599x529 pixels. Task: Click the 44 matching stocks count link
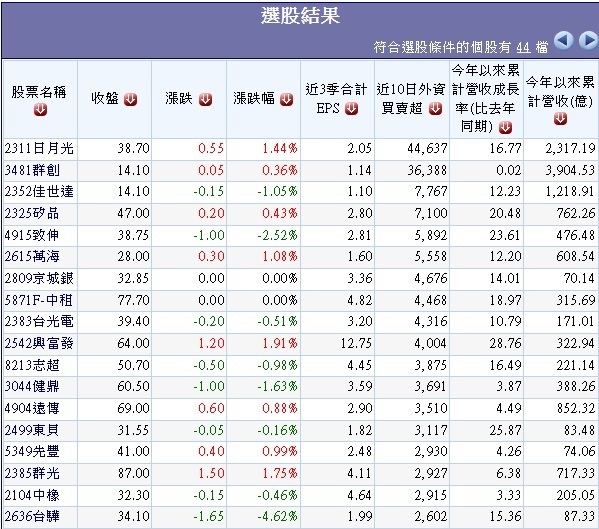tap(523, 47)
